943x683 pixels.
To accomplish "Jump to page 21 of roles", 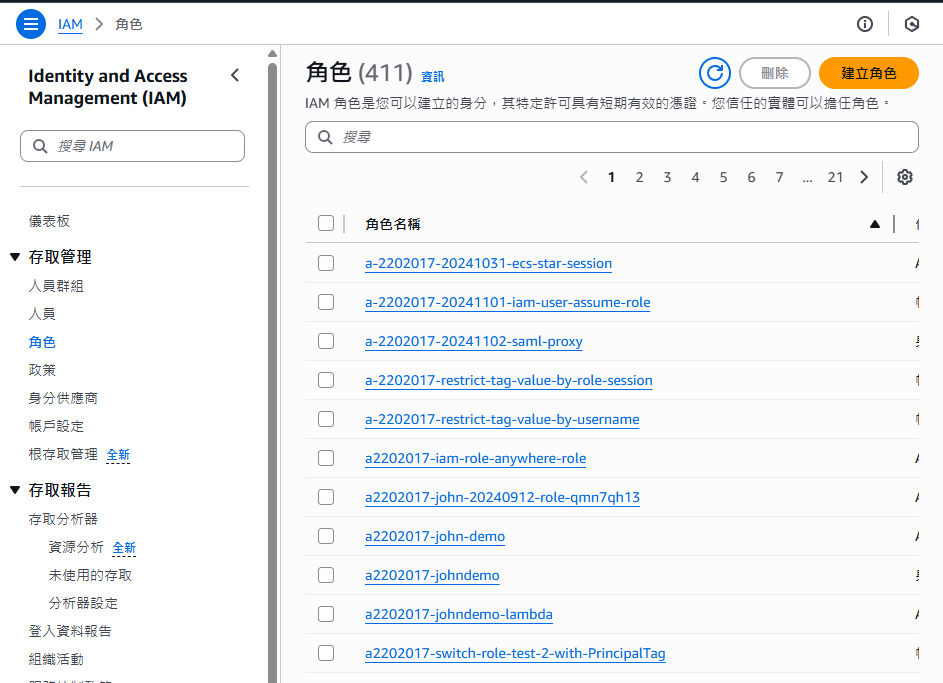I will [835, 177].
